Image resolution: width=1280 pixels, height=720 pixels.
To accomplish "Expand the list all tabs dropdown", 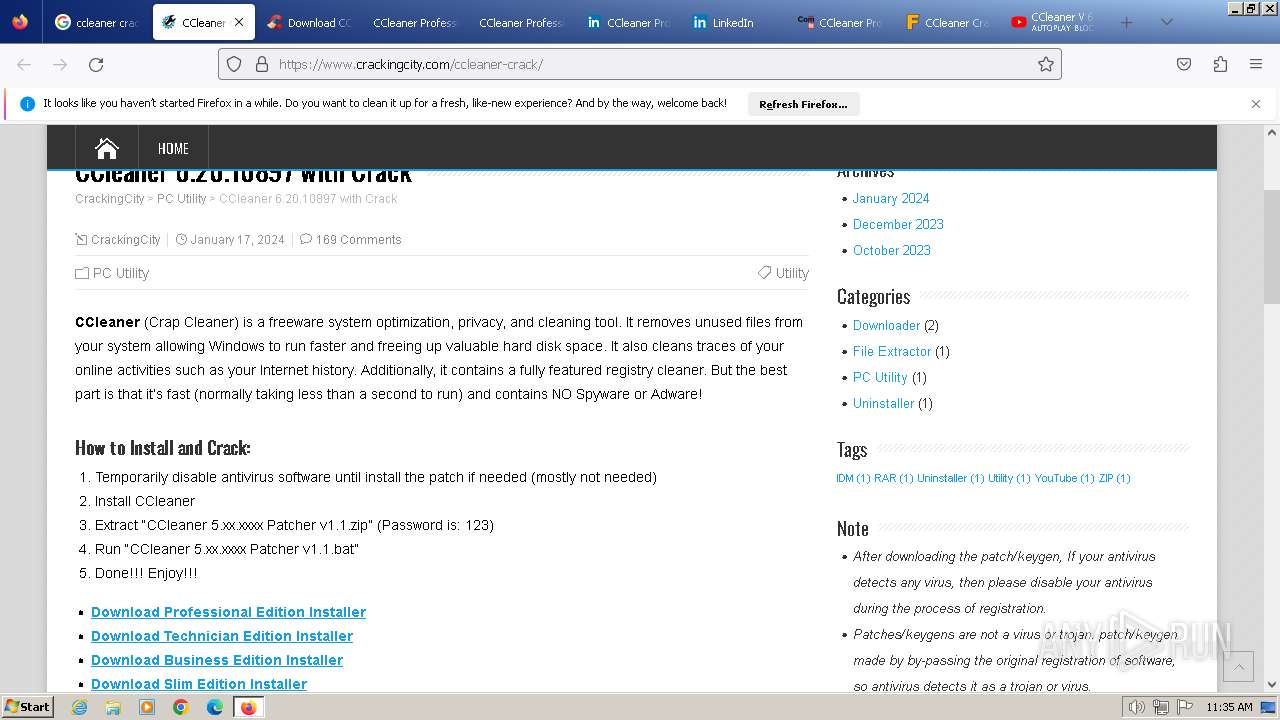I will (x=1166, y=22).
